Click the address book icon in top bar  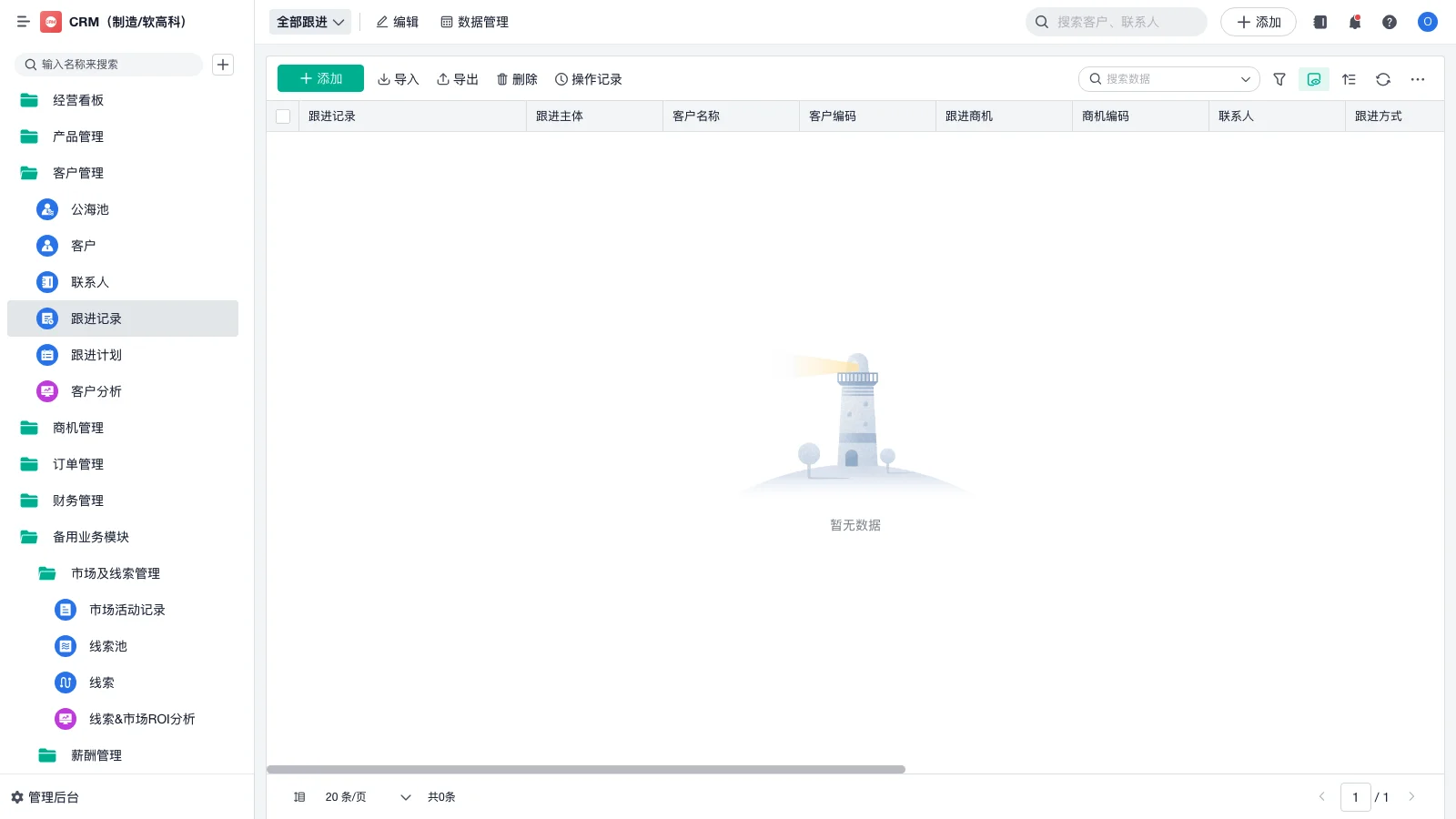pyautogui.click(x=1319, y=22)
